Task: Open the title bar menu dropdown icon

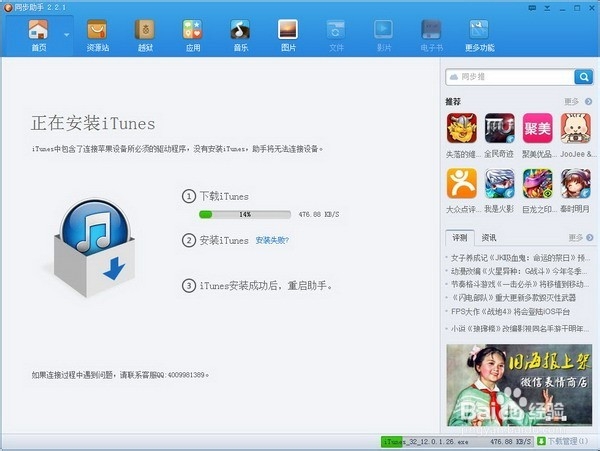Action: 547,8
